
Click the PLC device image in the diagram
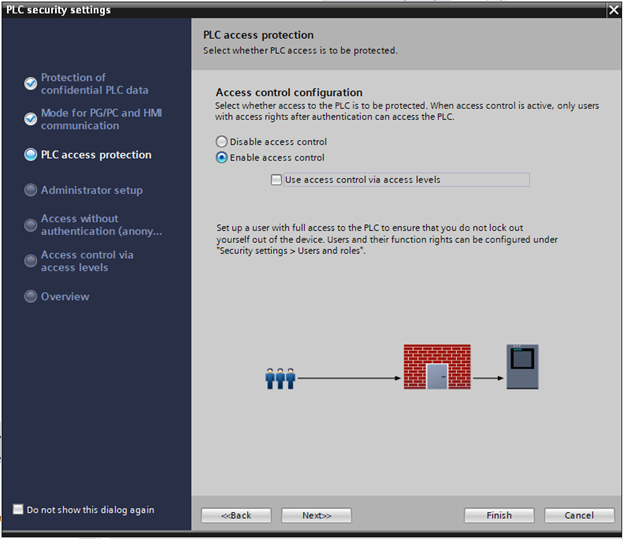click(521, 367)
